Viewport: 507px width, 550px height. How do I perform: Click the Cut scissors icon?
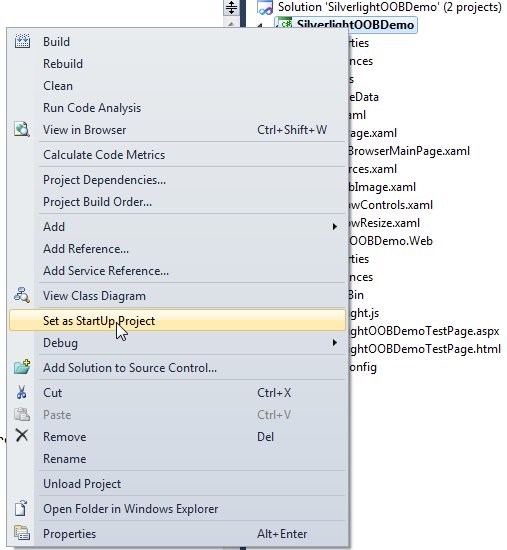(22, 392)
